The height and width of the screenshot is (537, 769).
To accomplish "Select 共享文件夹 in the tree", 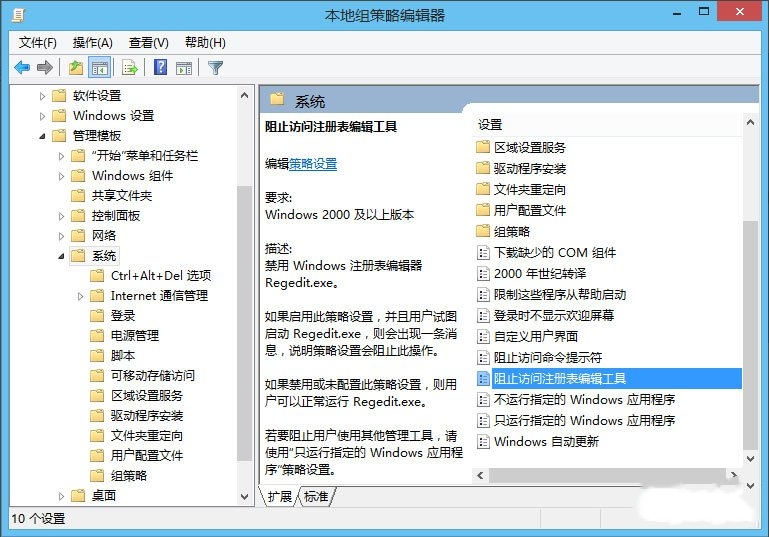I will 122,196.
